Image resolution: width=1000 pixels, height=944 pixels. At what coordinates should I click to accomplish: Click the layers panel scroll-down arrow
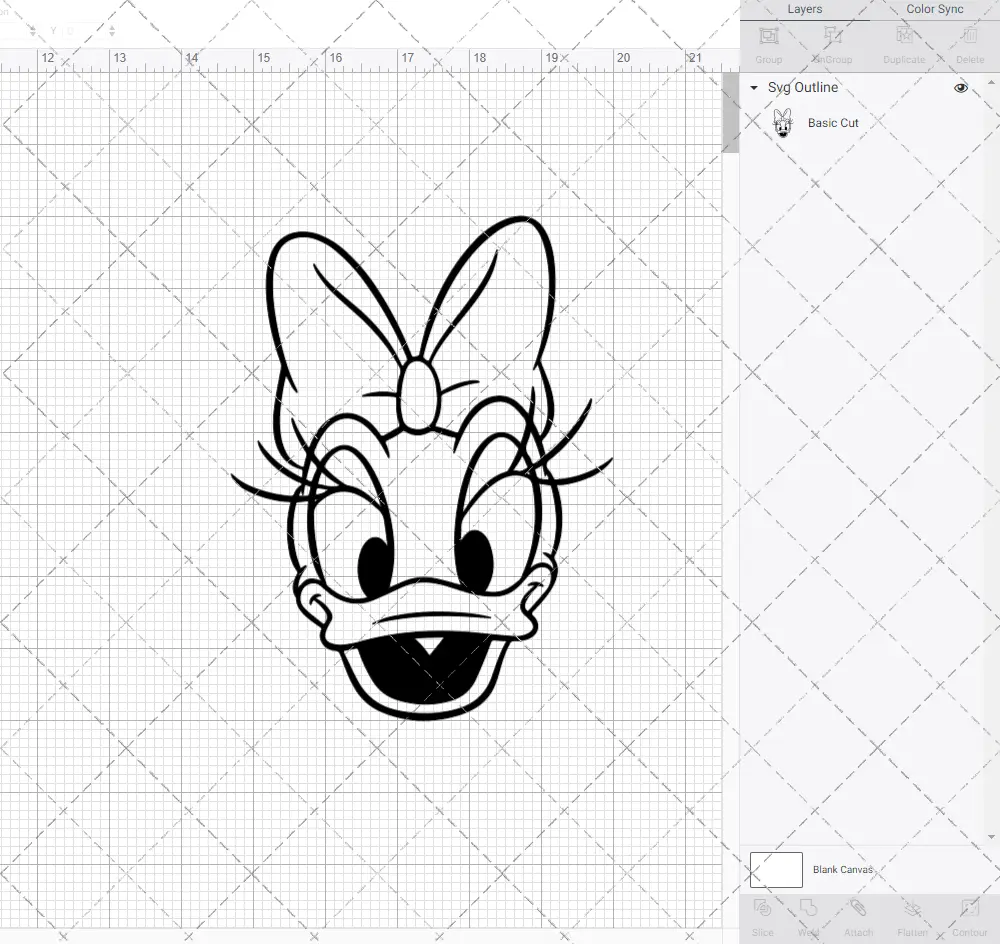pyautogui.click(x=990, y=837)
